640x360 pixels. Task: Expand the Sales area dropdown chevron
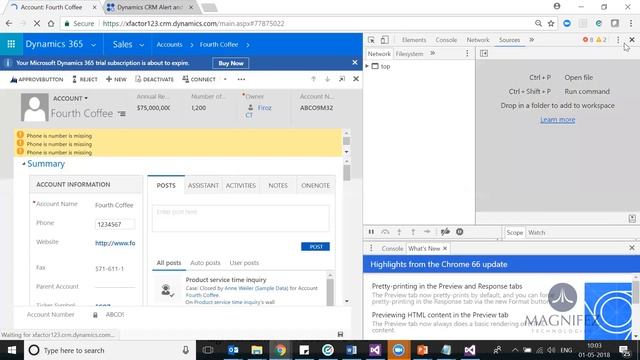pyautogui.click(x=141, y=45)
